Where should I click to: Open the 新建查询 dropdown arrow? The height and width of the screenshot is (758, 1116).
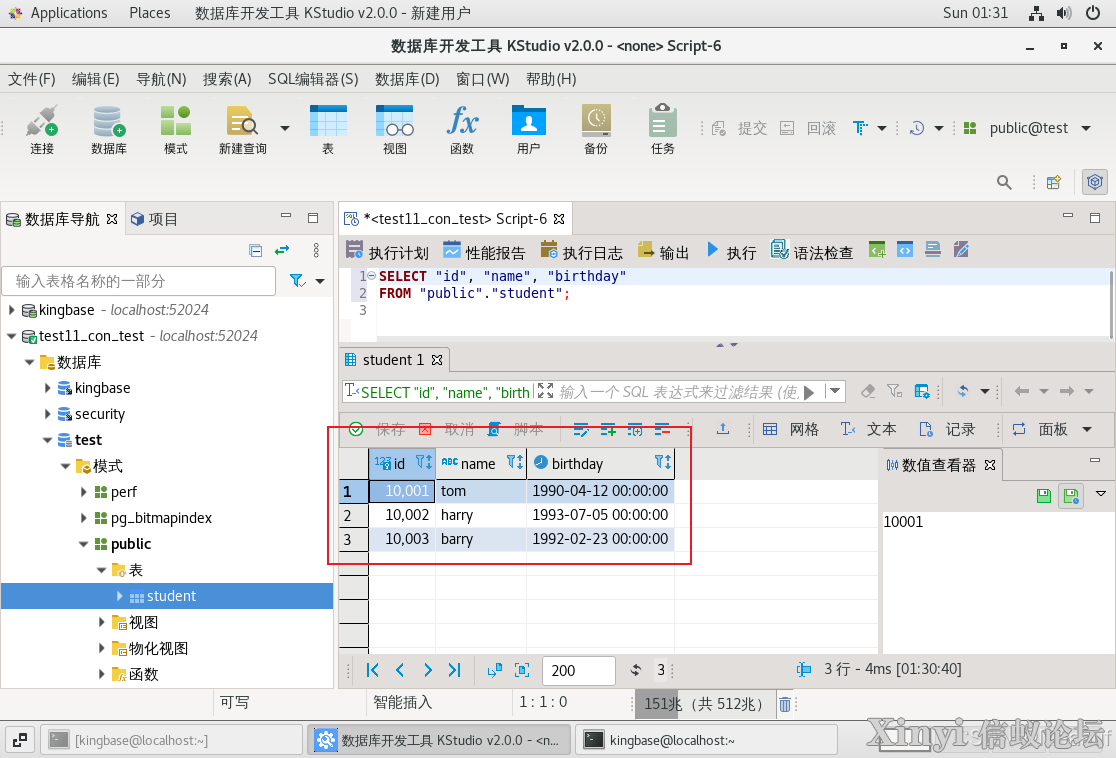point(285,129)
